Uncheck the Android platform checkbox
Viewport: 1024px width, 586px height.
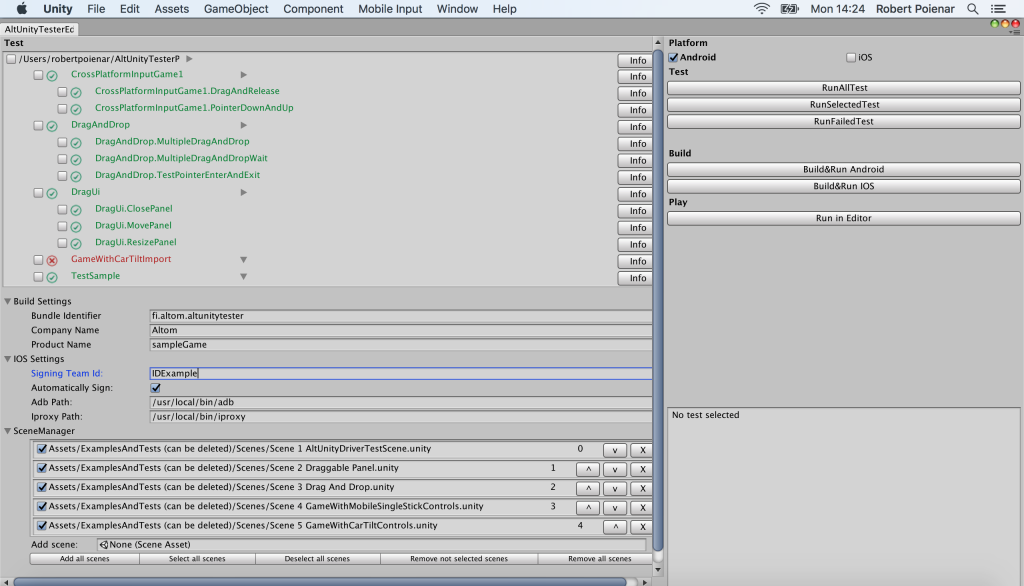tap(673, 57)
